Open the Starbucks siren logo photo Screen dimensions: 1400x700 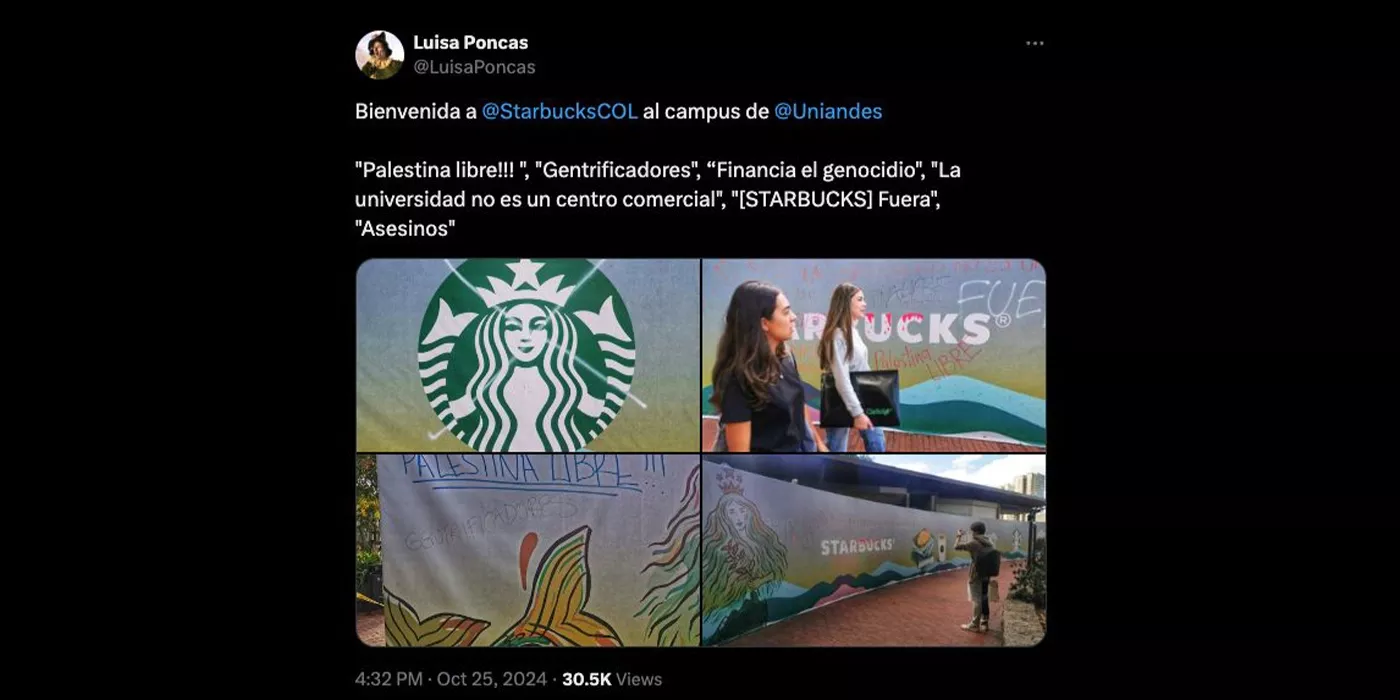528,355
